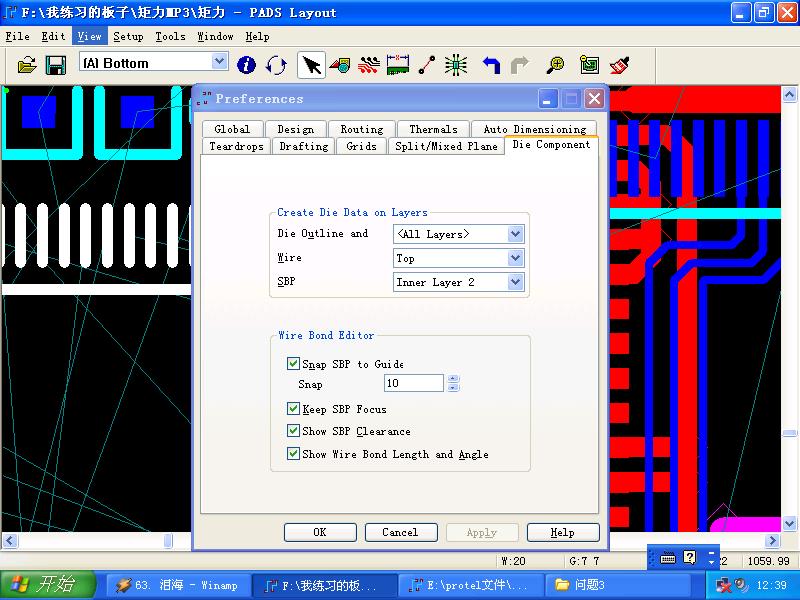Viewport: 800px width, 600px height.
Task: Open the Setup menu
Action: pyautogui.click(x=128, y=36)
